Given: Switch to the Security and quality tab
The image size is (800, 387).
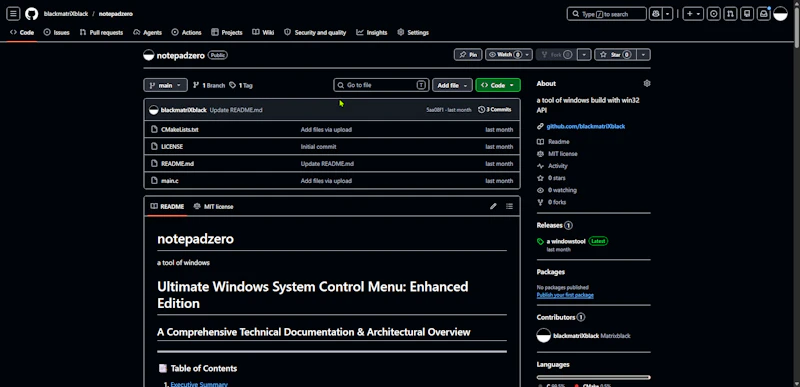Looking at the screenshot, I should pos(315,32).
